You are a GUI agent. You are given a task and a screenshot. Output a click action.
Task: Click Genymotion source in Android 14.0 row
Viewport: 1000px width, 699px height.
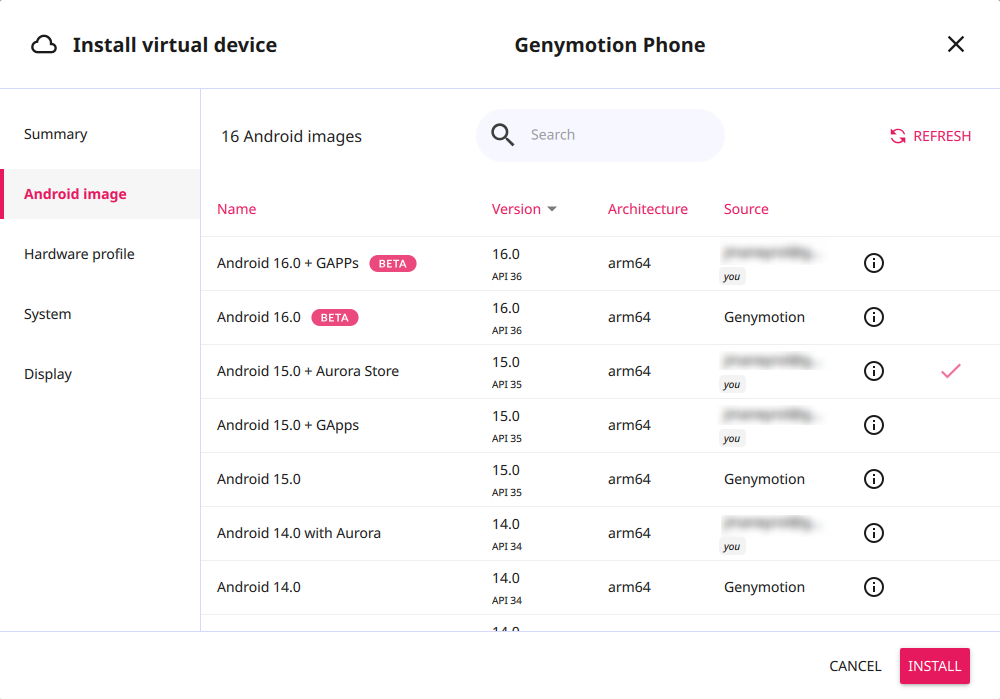764,587
